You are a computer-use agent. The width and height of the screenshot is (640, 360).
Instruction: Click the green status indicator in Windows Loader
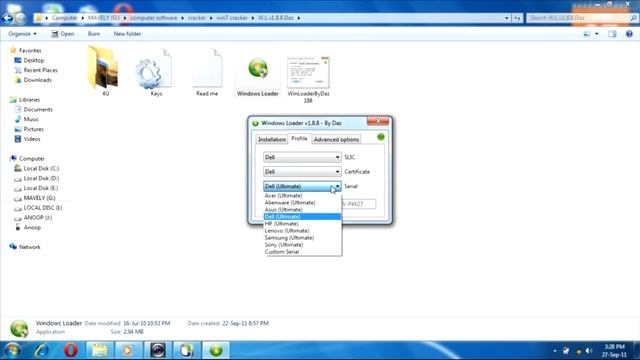(381, 137)
